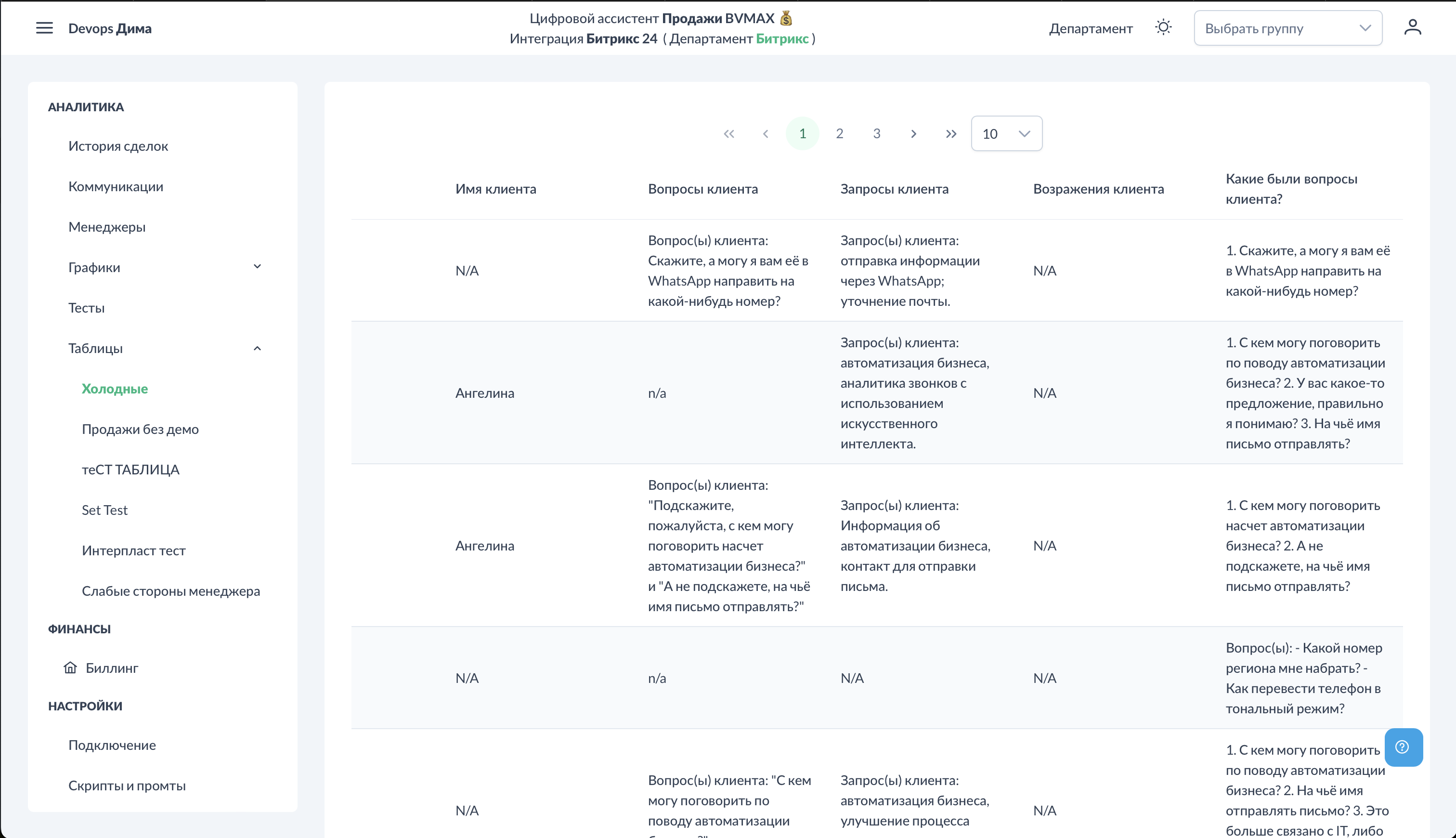
Task: Jump to the last page arrow
Action: (951, 134)
